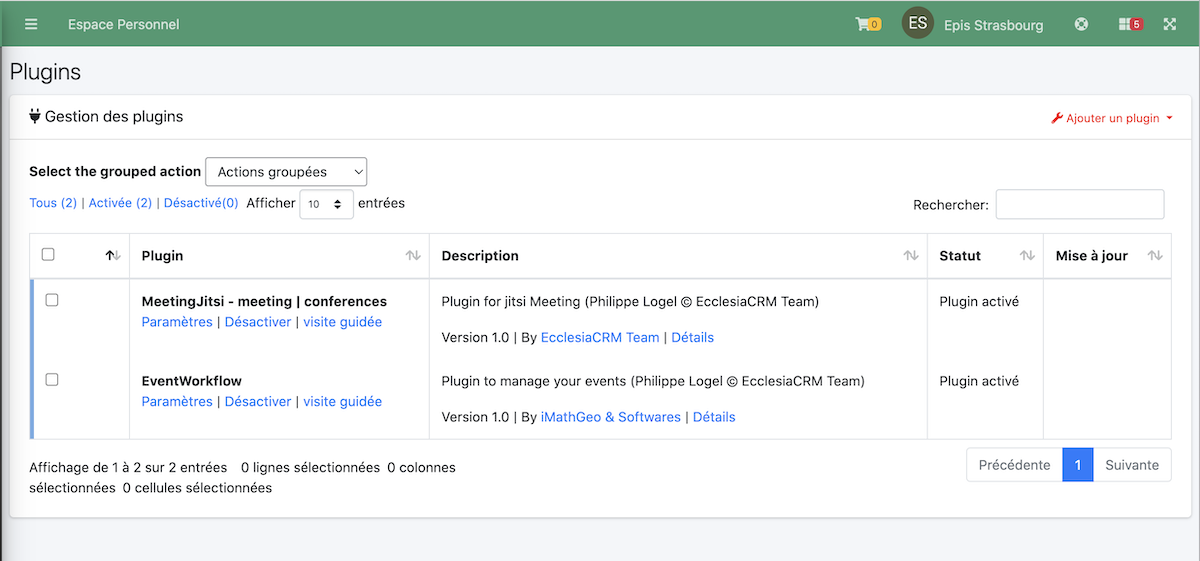Open the hamburger sidebar menu
This screenshot has height=561, width=1200.
tap(31, 24)
